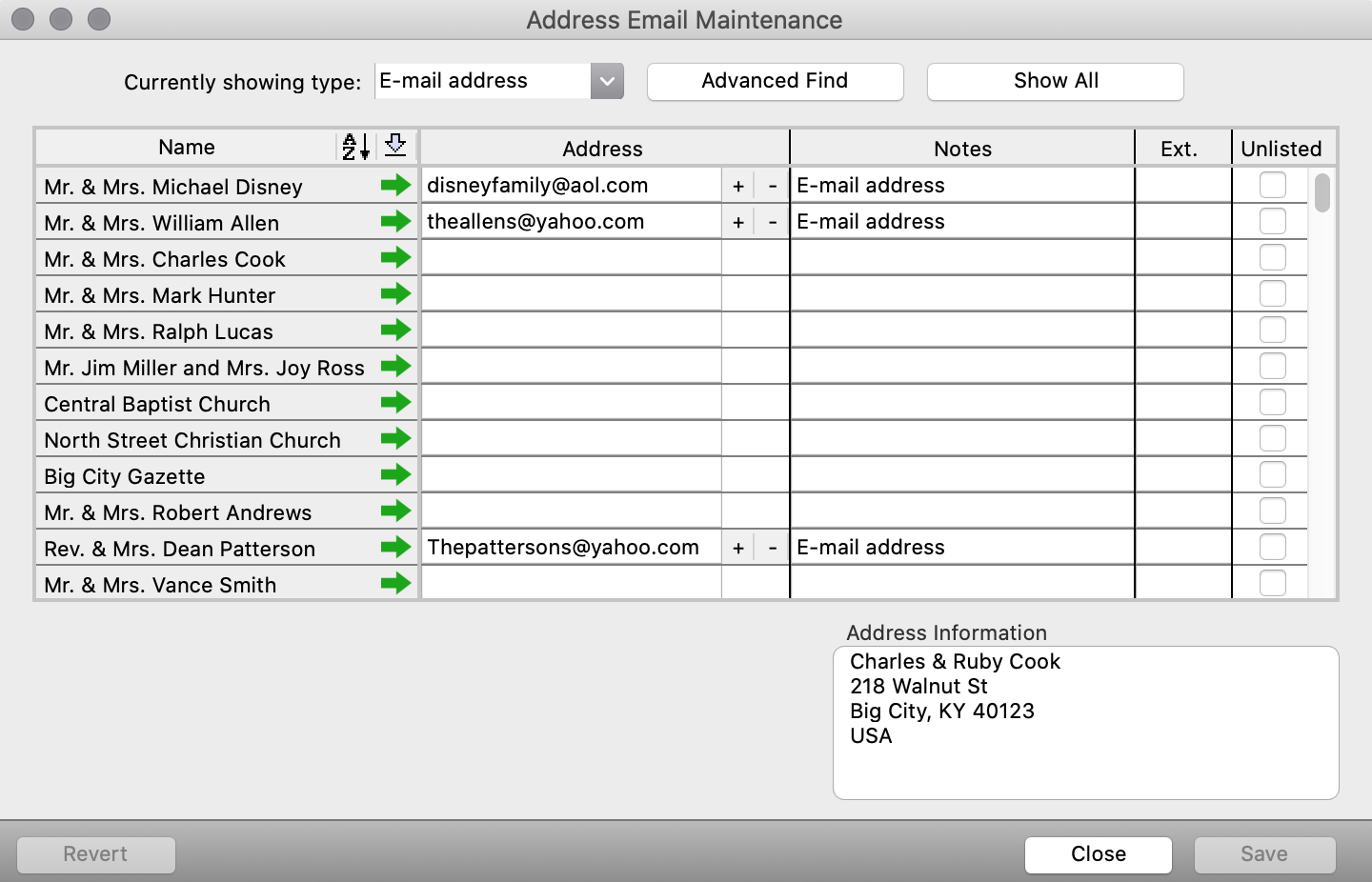Viewport: 1372px width, 882px height.
Task: Enable Unlisted for Mr. & Mrs. Charles Cook
Action: click(x=1272, y=257)
